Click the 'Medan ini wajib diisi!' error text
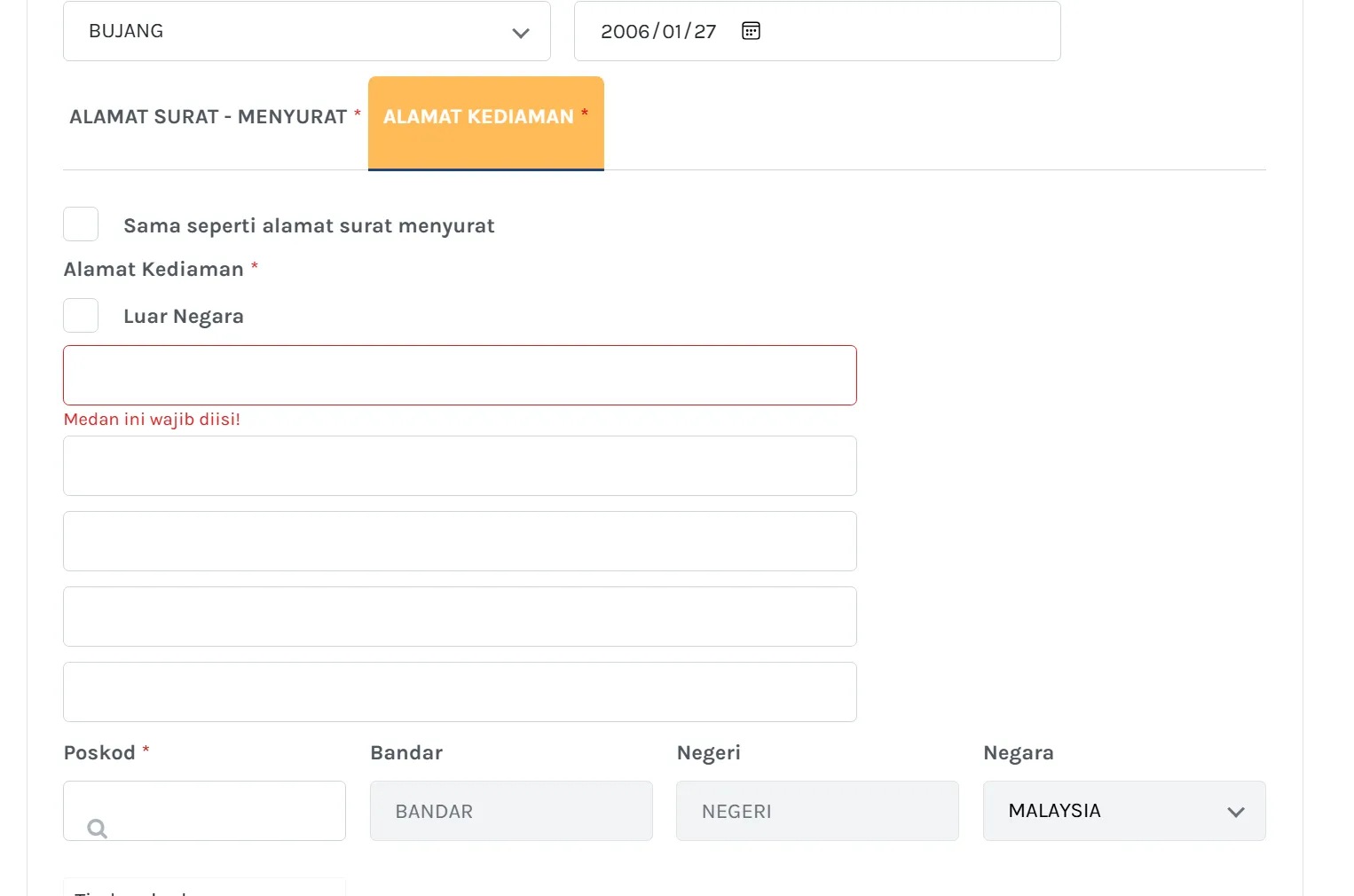 tap(152, 420)
